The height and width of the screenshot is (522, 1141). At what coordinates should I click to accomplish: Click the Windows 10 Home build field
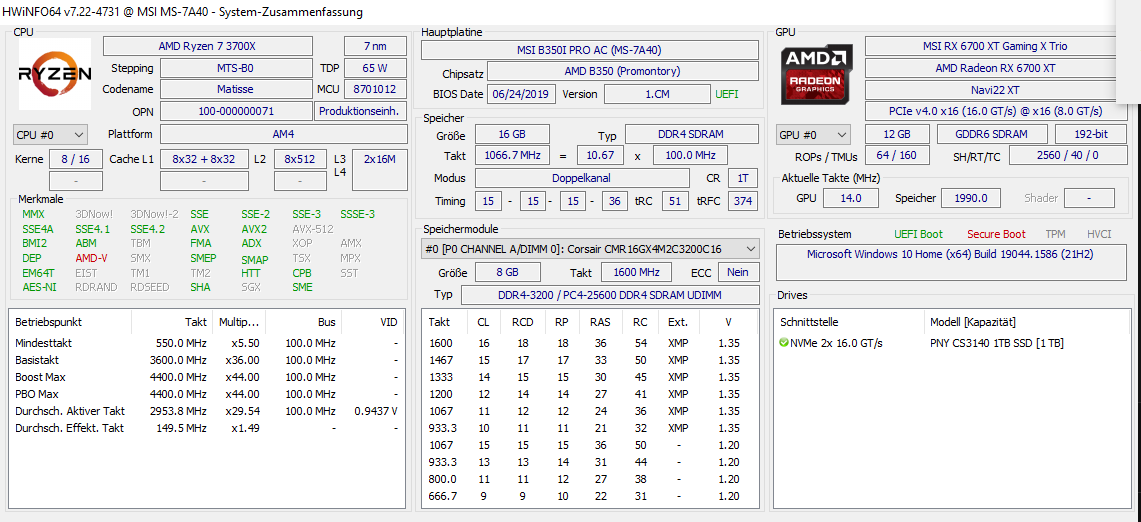click(950, 263)
